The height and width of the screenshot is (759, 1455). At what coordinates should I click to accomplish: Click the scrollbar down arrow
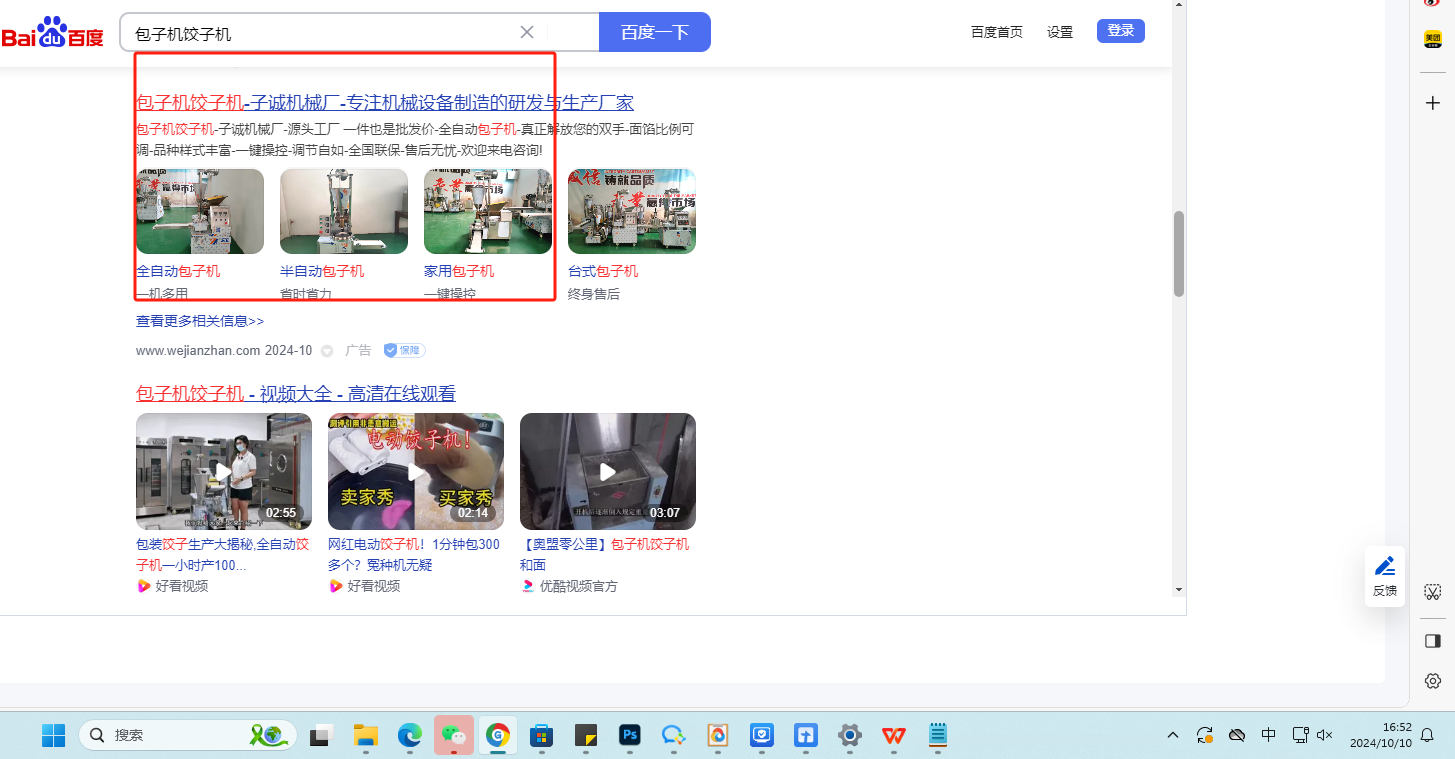pos(1179,590)
